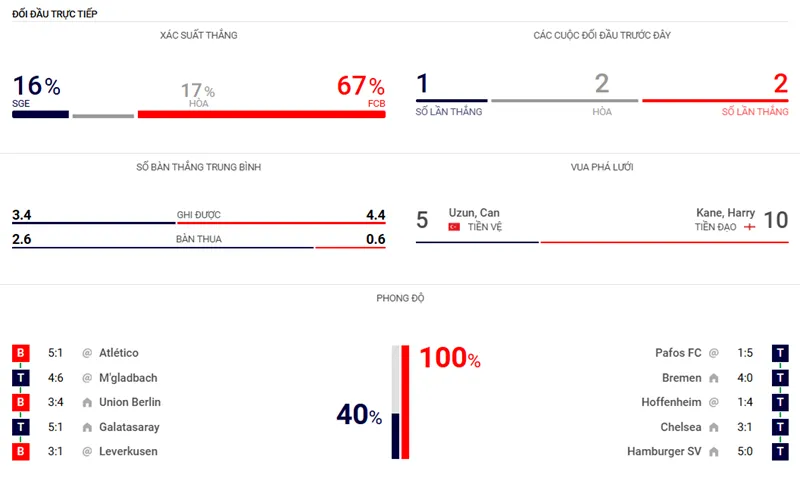Click the "Đối đầu trực tiếp" heading
Screen dimensions: 800x484
[55, 13]
